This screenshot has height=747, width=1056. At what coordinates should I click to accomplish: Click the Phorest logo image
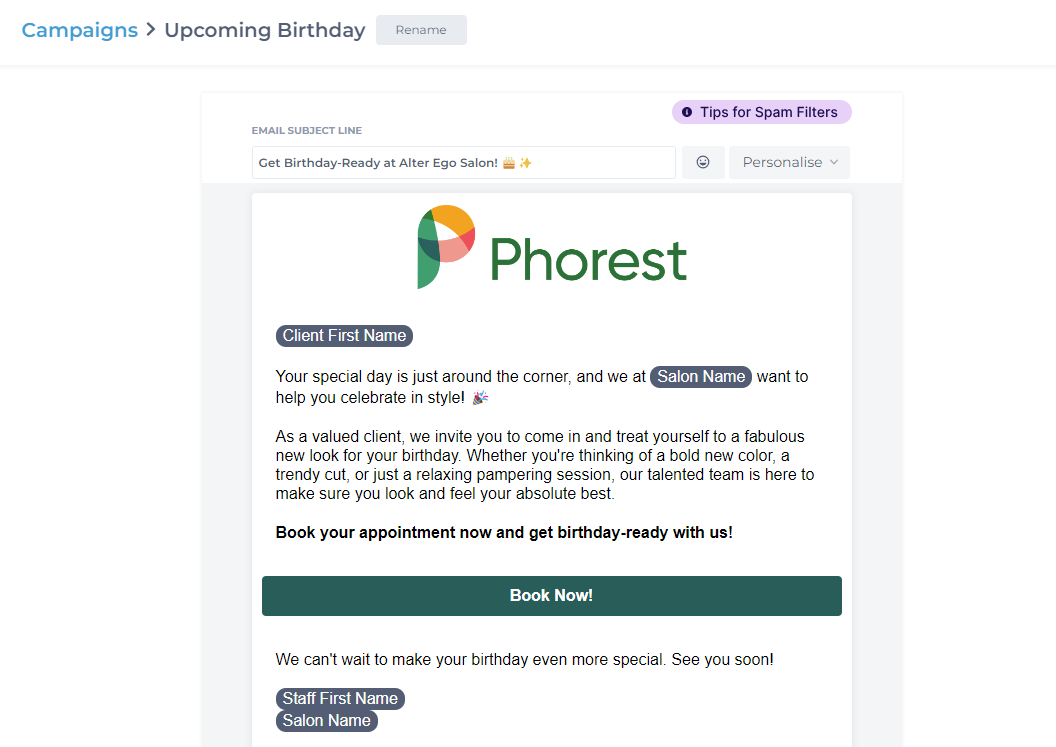point(552,248)
